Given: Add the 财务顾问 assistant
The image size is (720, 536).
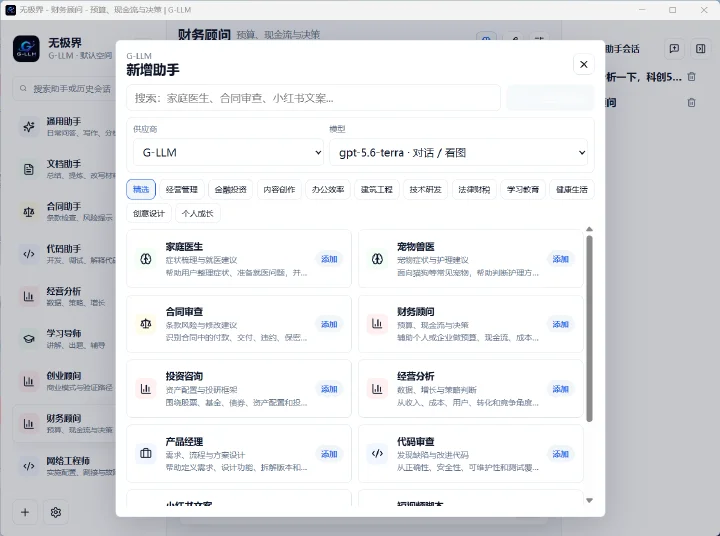Looking at the screenshot, I should pos(561,324).
